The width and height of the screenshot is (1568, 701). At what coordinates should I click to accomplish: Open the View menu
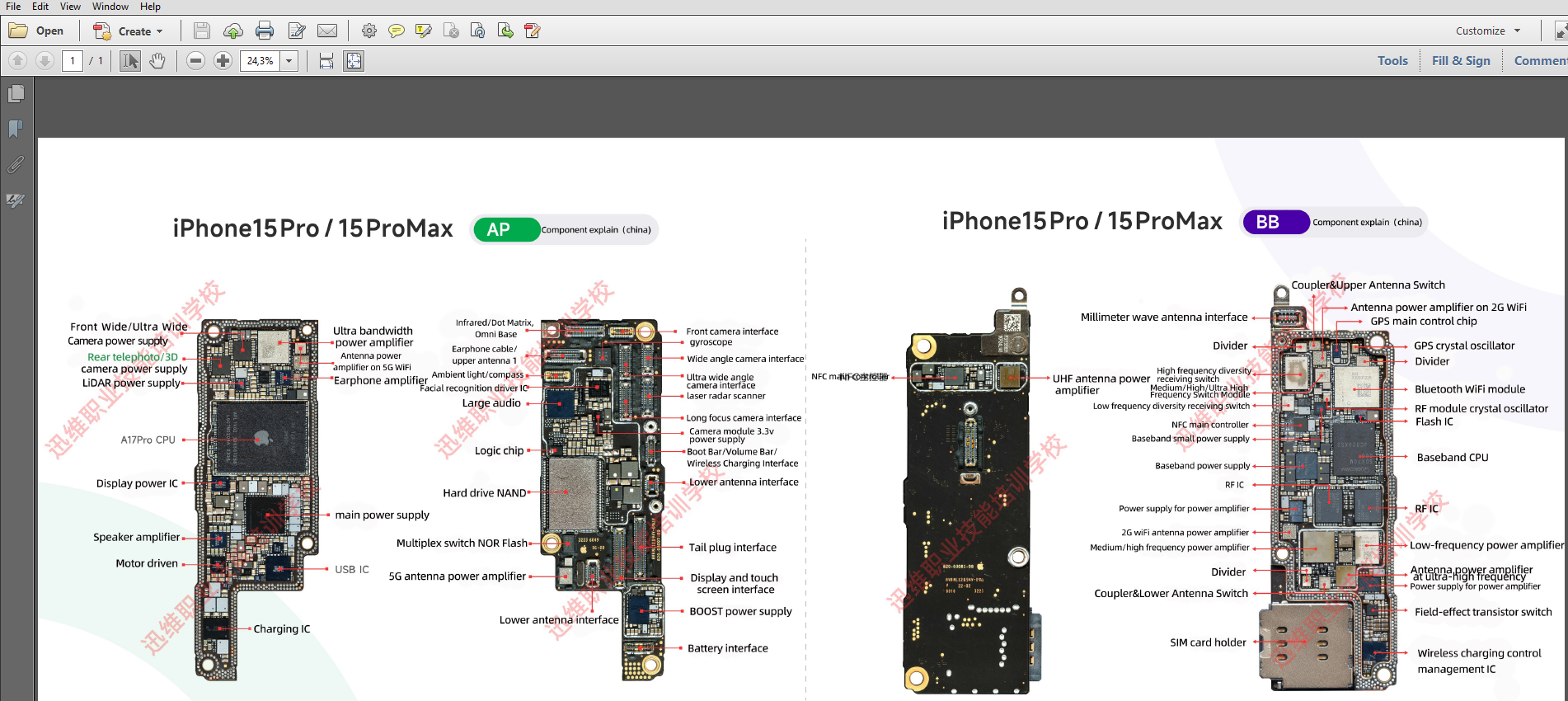[70, 7]
